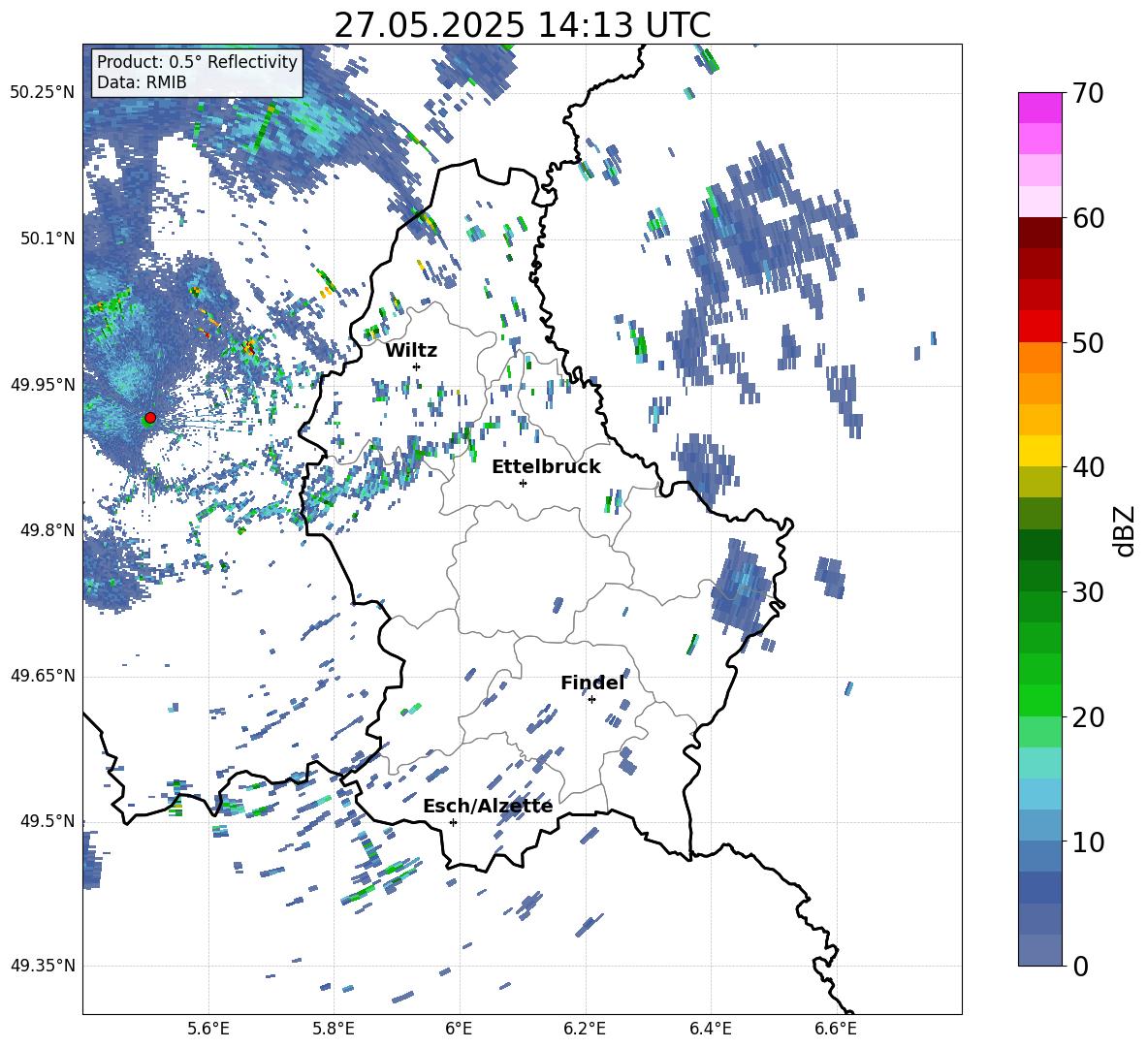Pick the yellow colorbar swatch just above 40
1148x1048 pixels.
click(x=1039, y=451)
